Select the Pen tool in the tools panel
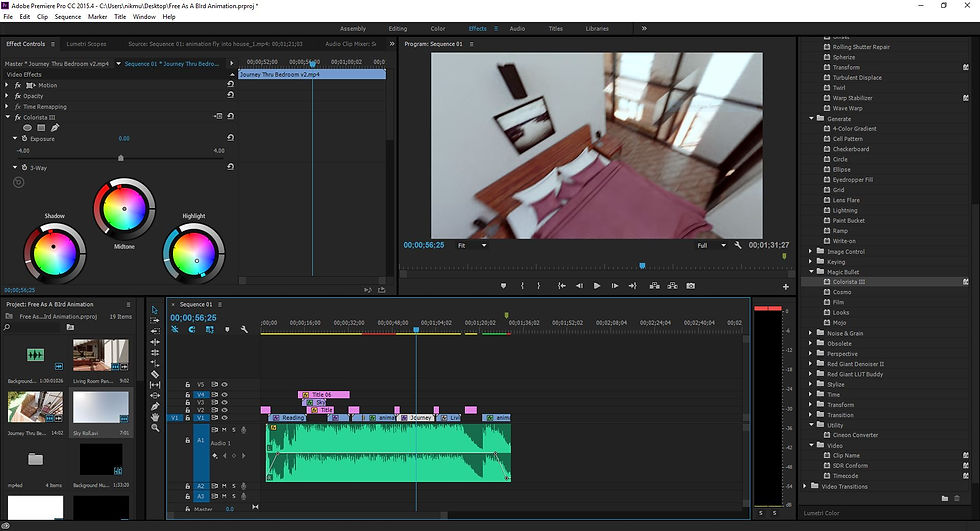The height and width of the screenshot is (531, 980). click(155, 406)
